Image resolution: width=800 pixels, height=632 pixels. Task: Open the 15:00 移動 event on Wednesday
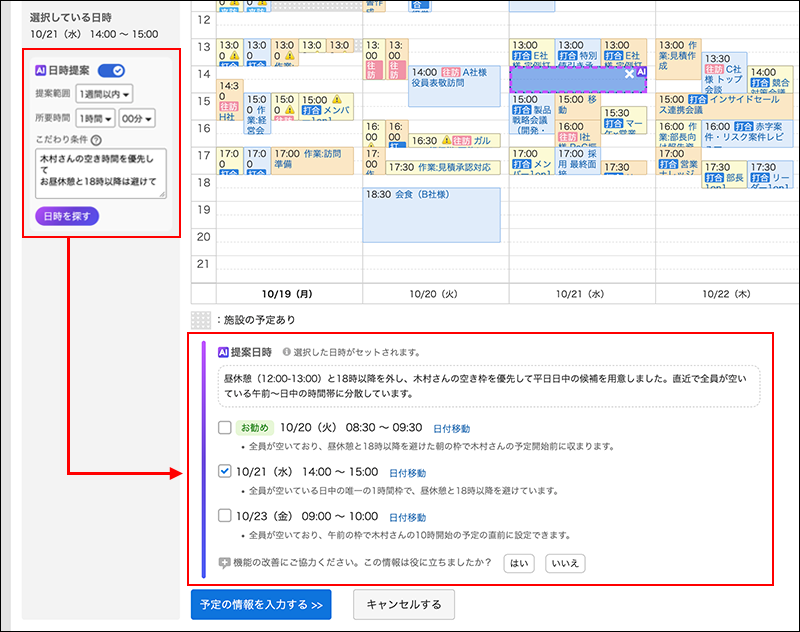tap(578, 106)
